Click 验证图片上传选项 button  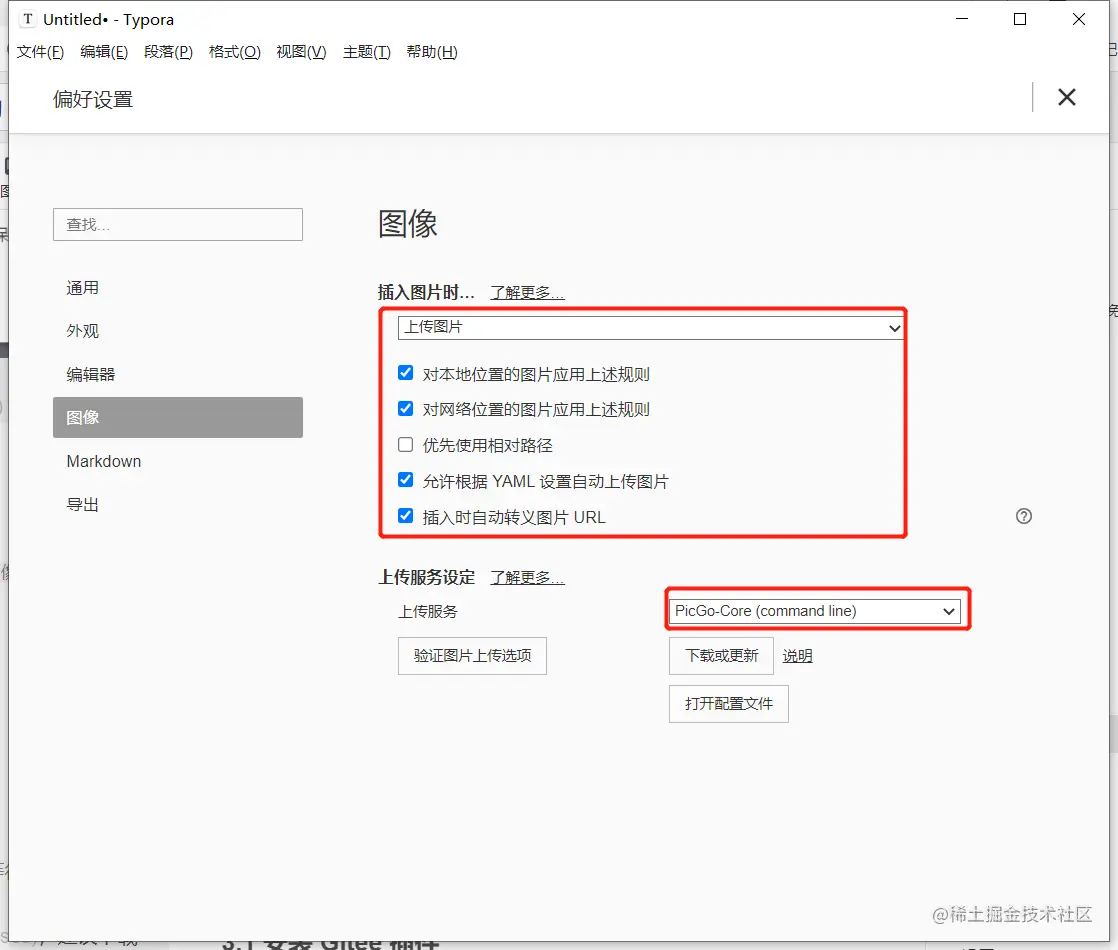click(x=472, y=656)
